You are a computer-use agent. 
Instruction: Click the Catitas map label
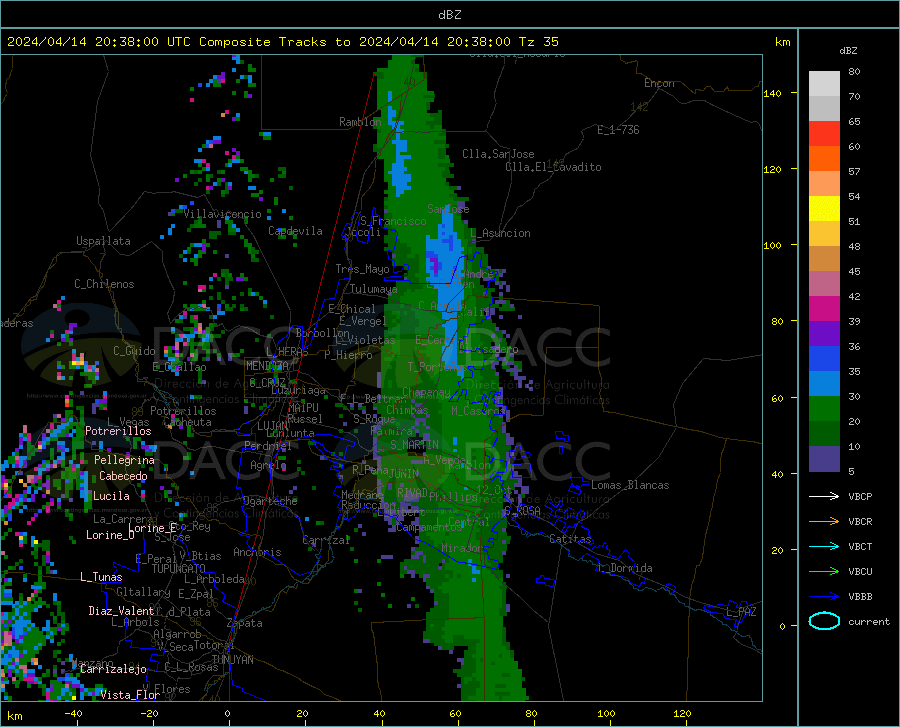[570, 539]
